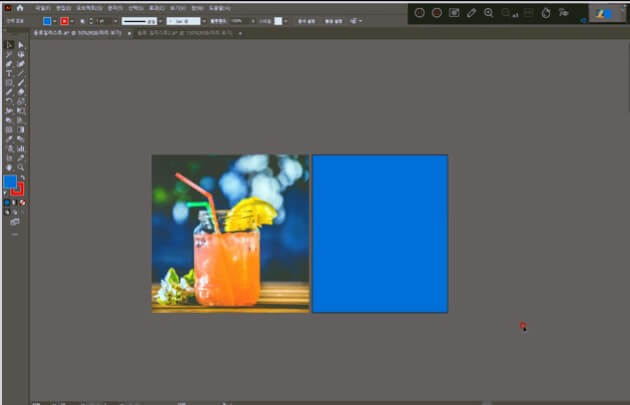Click the stroke weight stepper arrows
This screenshot has height=405, width=630.
coord(91,21)
